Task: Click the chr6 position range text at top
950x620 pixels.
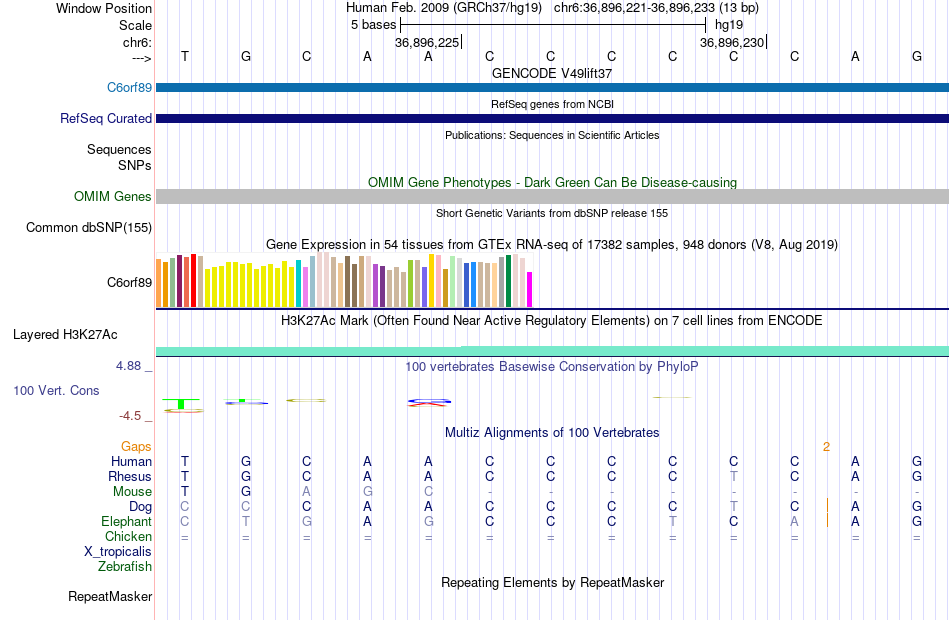Action: click(x=656, y=8)
